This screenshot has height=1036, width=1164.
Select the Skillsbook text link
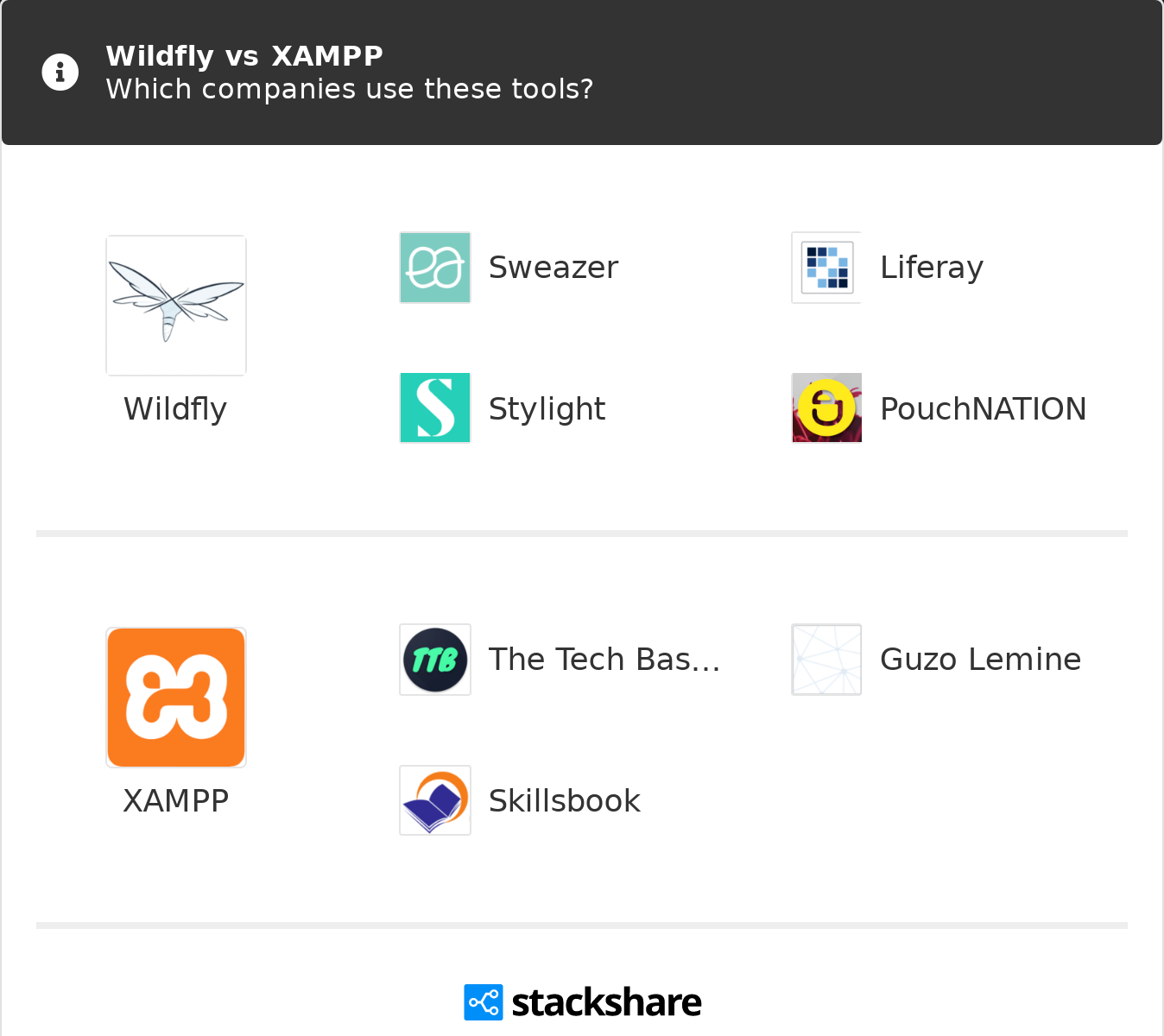click(564, 800)
